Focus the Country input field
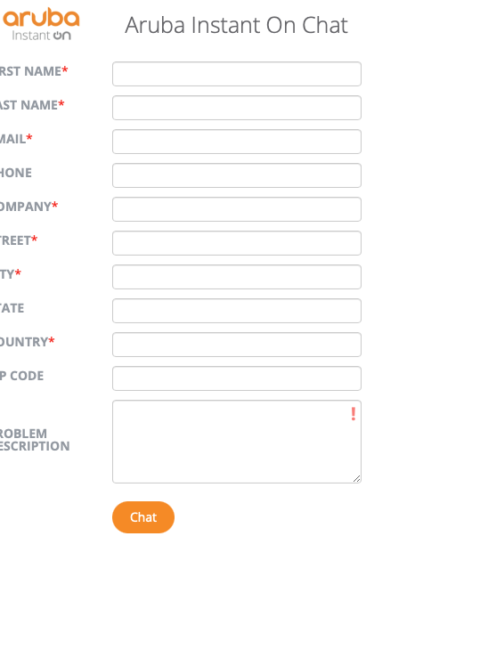 click(x=237, y=344)
